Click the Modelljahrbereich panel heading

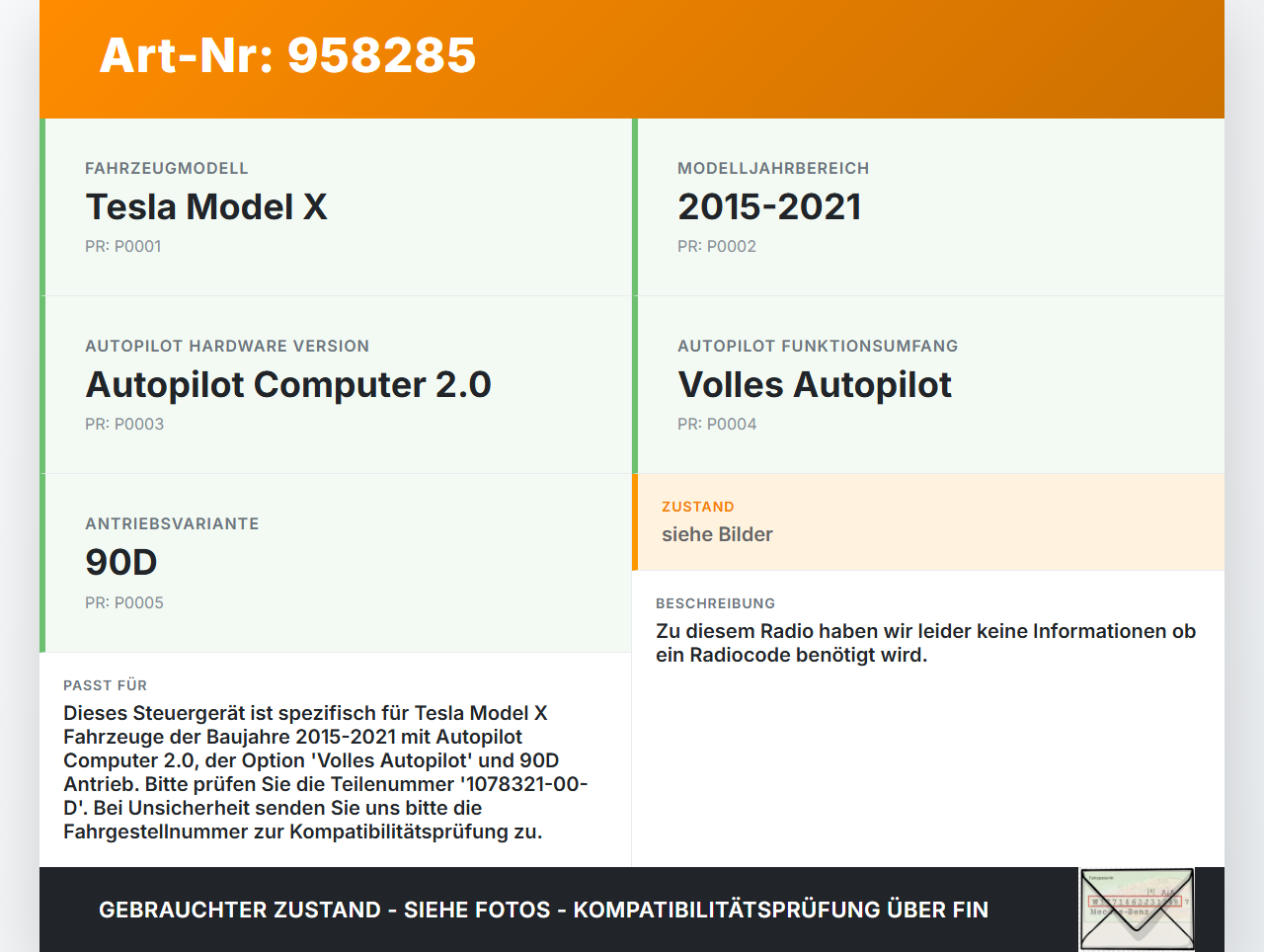(773, 168)
